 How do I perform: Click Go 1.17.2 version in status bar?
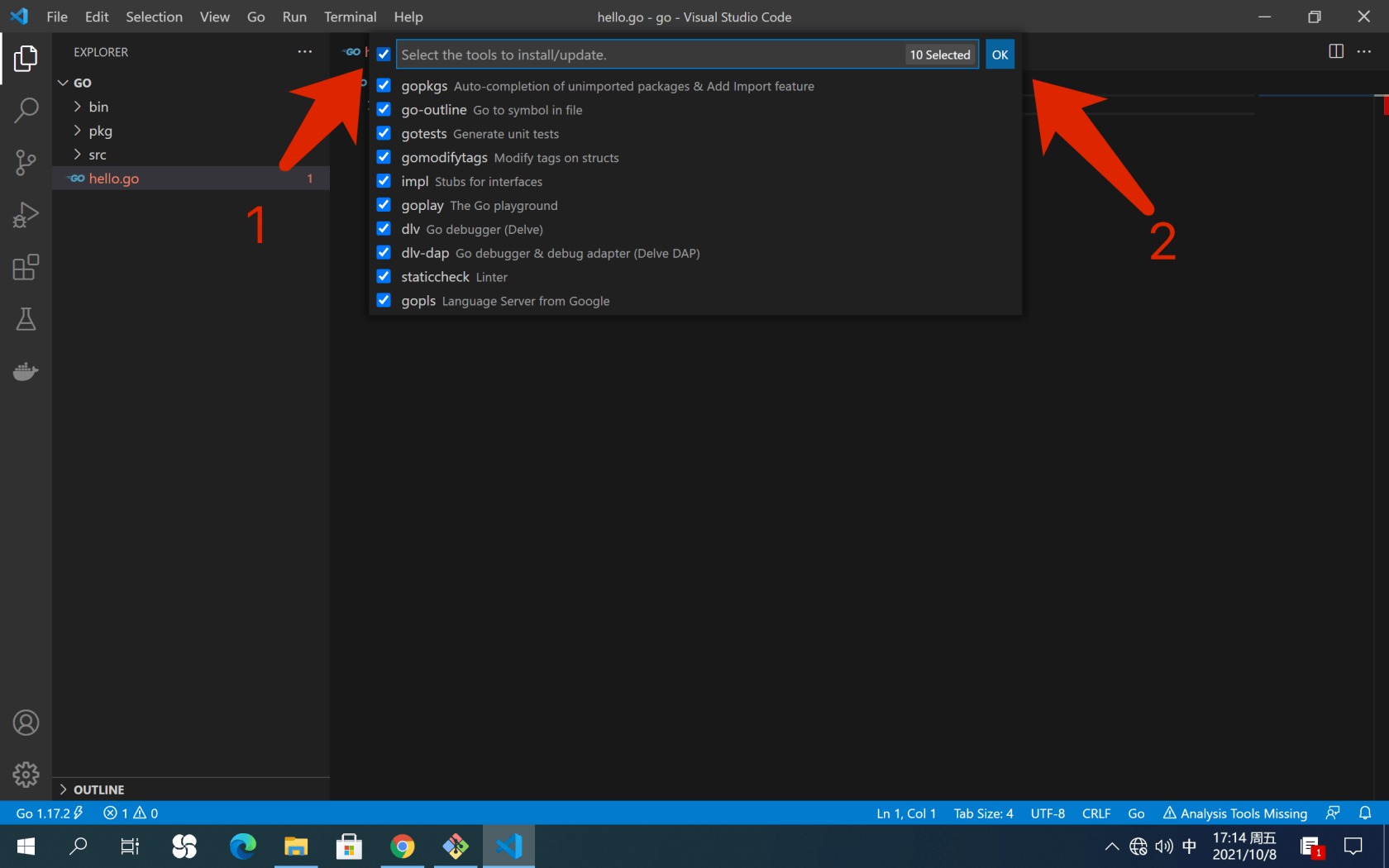(50, 813)
